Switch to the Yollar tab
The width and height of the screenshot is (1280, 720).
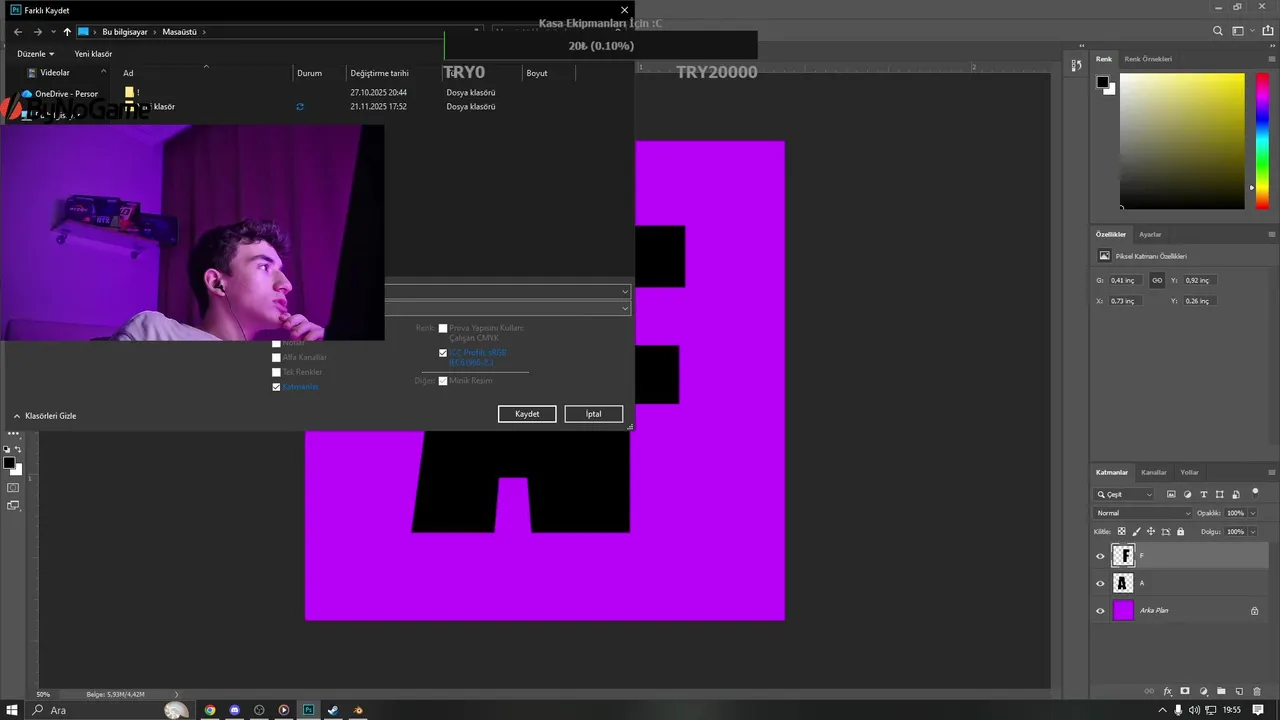tap(1190, 472)
